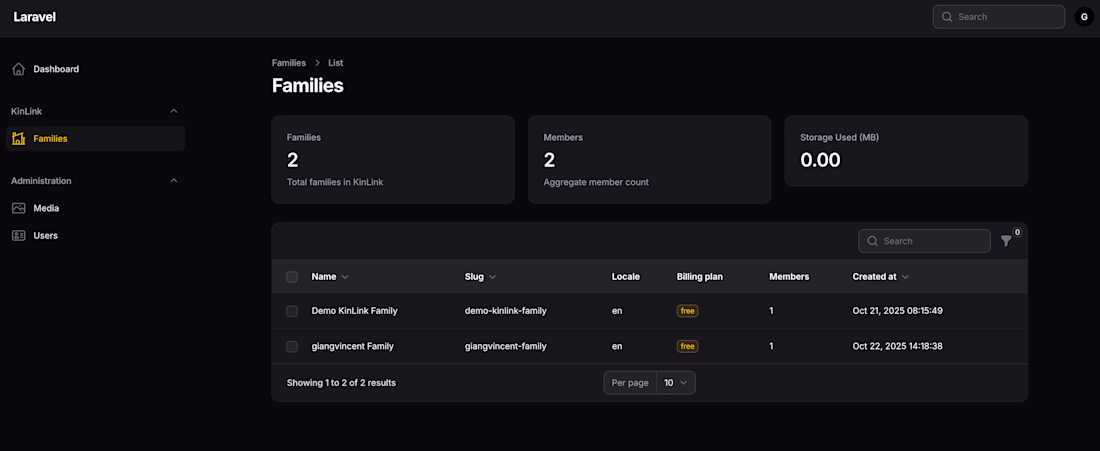
Task: Collapse the Administration navigation group
Action: tap(173, 181)
